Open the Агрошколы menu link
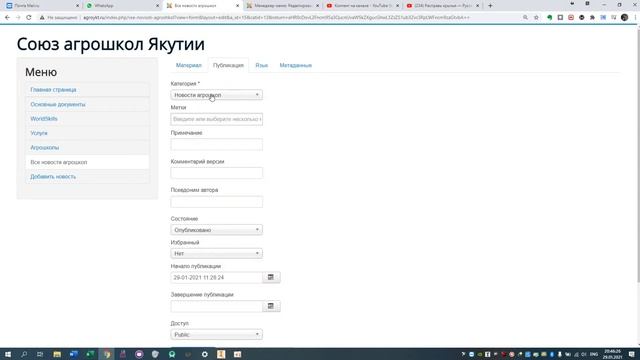Screen dimensions: 640x360 click(x=44, y=147)
